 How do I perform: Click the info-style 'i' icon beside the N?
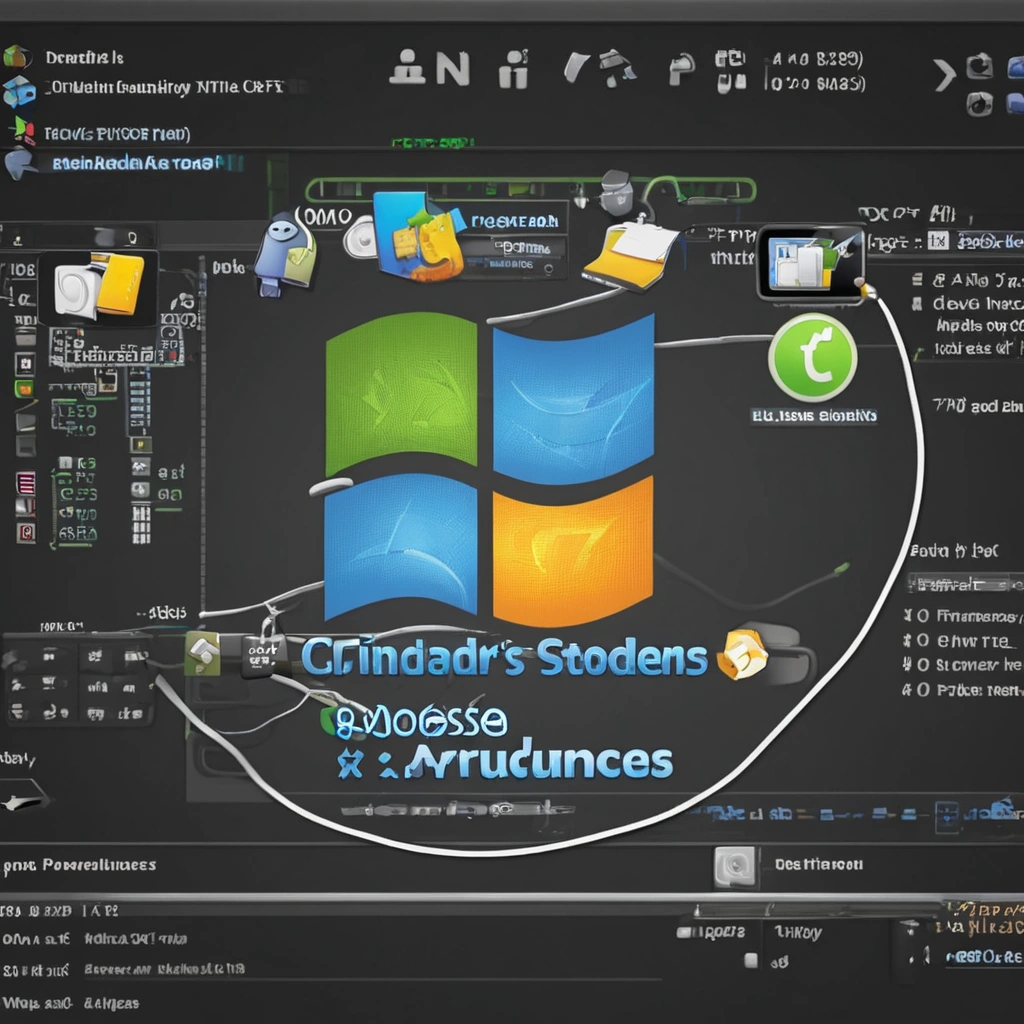[514, 69]
